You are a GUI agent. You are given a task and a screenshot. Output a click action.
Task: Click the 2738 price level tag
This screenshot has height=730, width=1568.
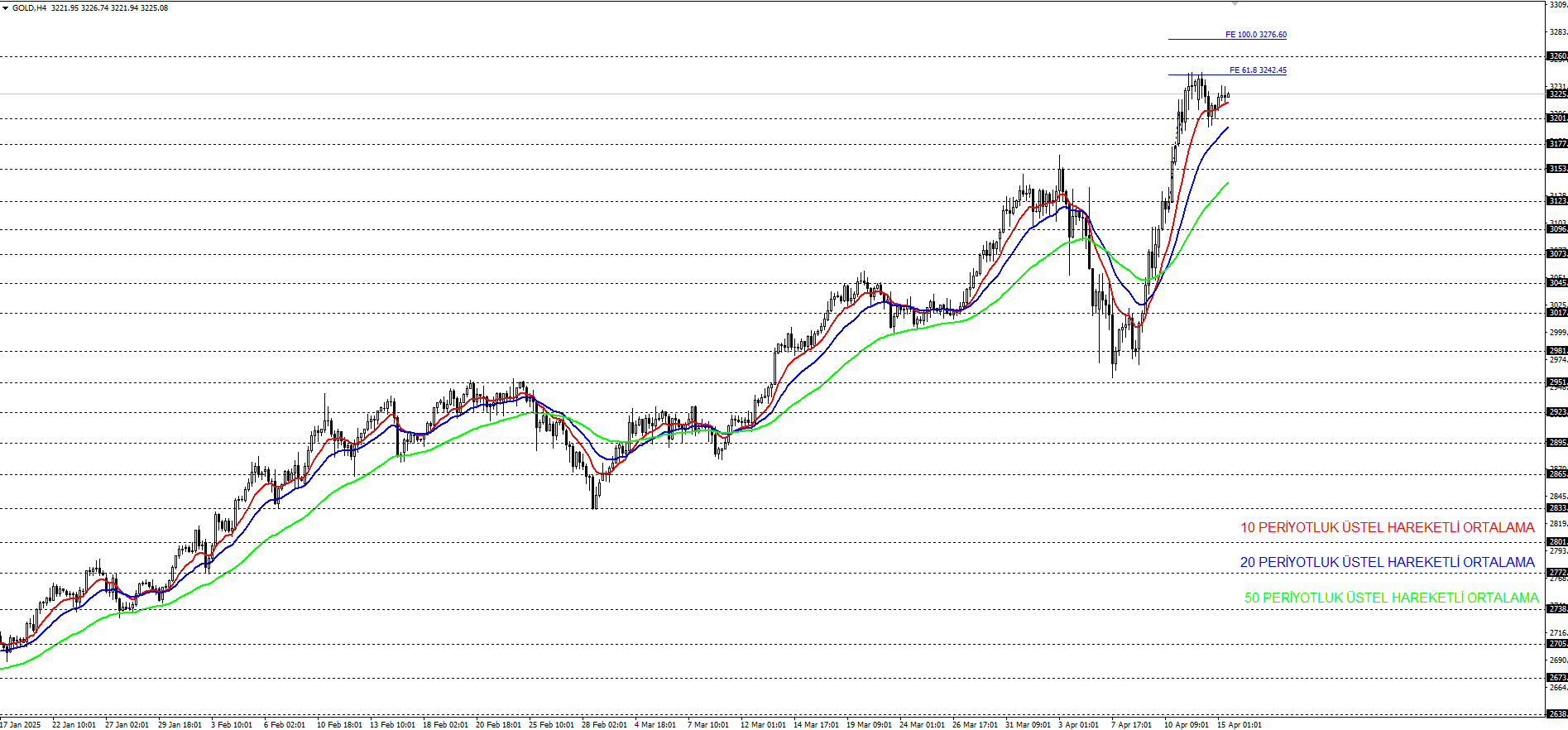1557,609
